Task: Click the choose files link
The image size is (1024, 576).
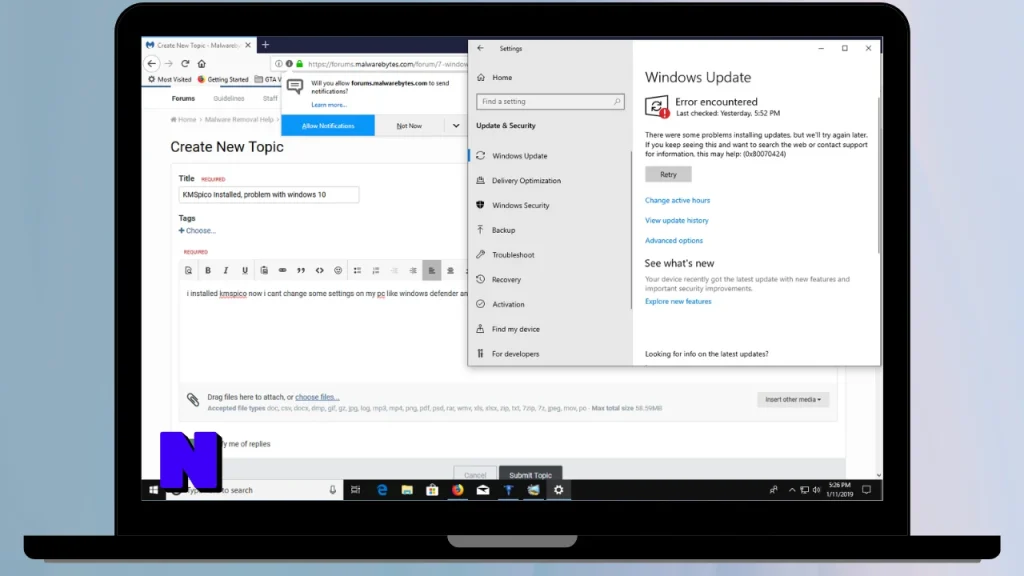Action: pyautogui.click(x=317, y=397)
